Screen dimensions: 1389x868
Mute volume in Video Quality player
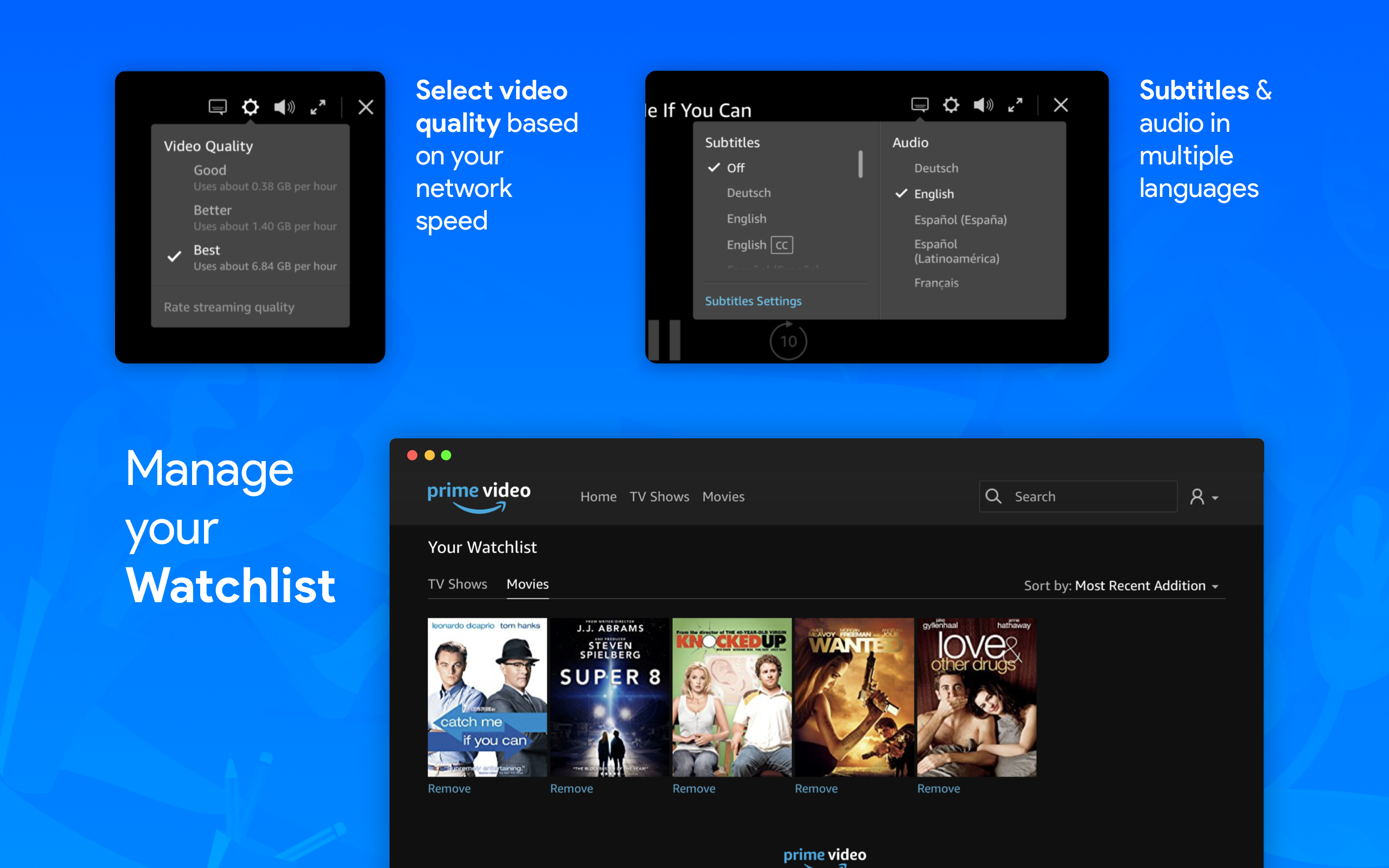pyautogui.click(x=284, y=107)
